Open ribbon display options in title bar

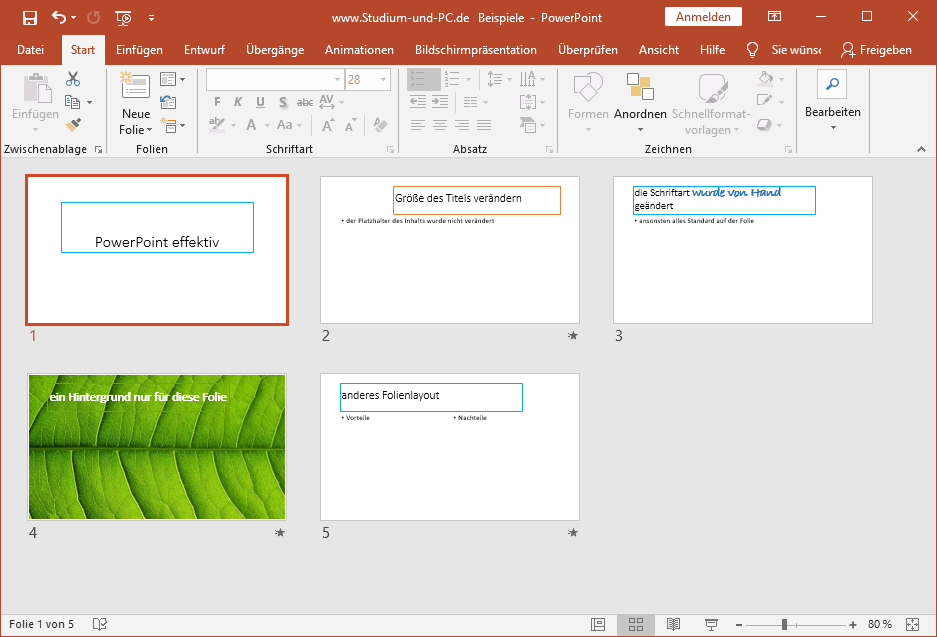(774, 17)
